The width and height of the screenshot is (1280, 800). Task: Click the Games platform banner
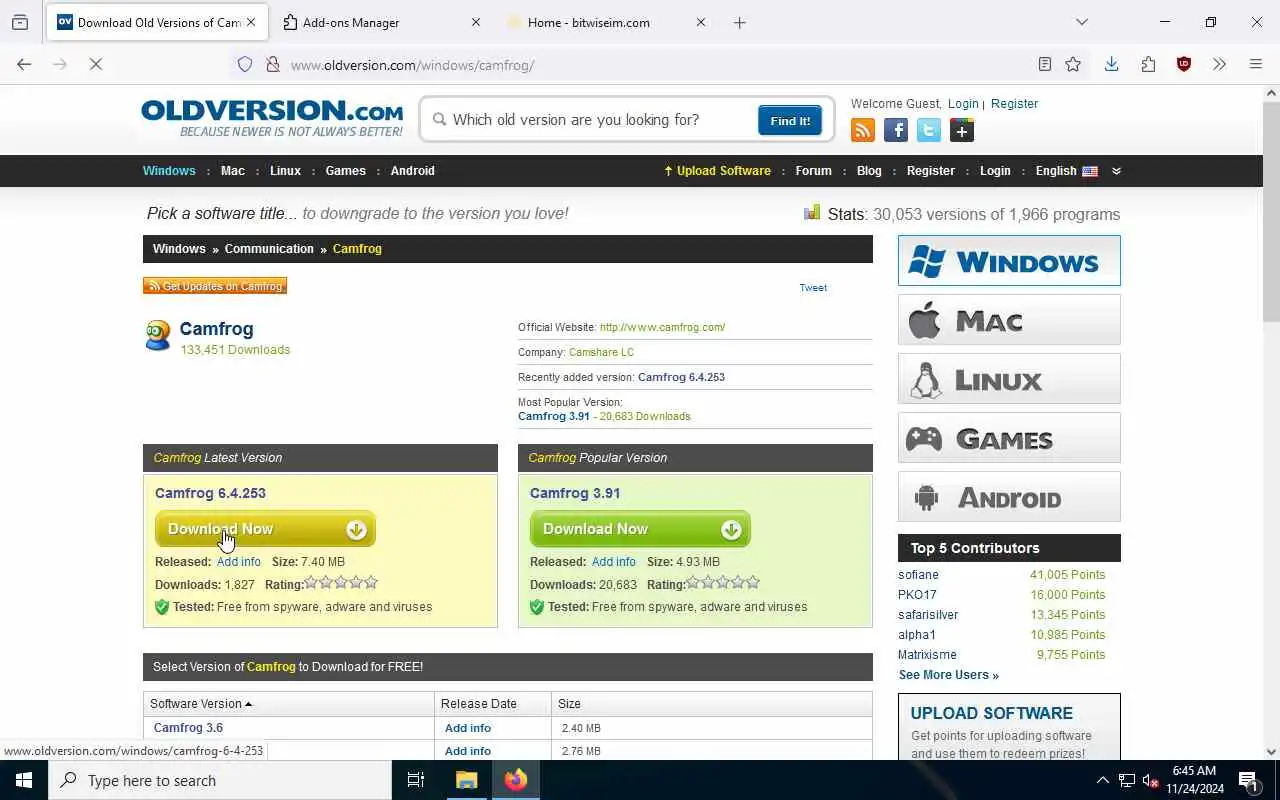click(x=1009, y=438)
